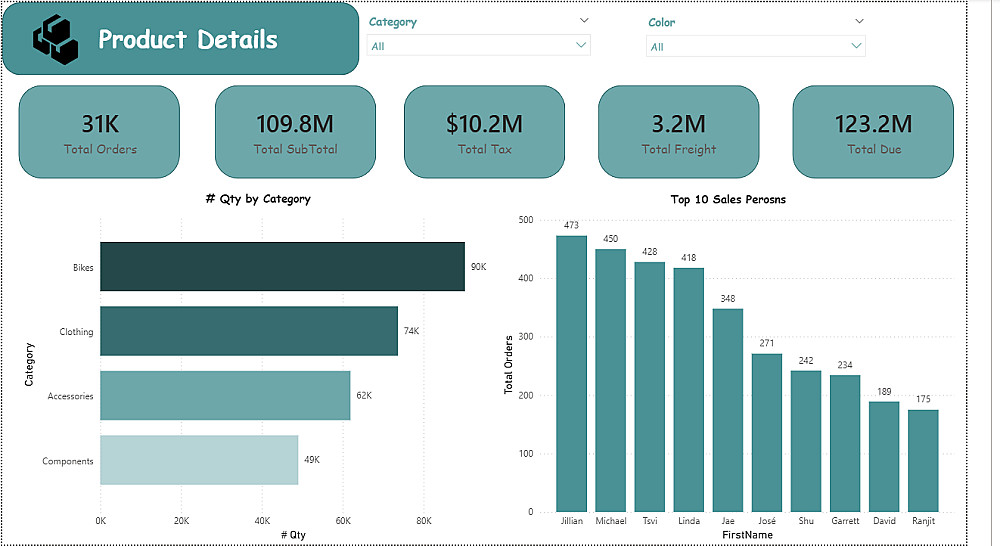Click the Top 10 Sales Perosns title
Viewport: 1000px width, 546px height.
(728, 199)
